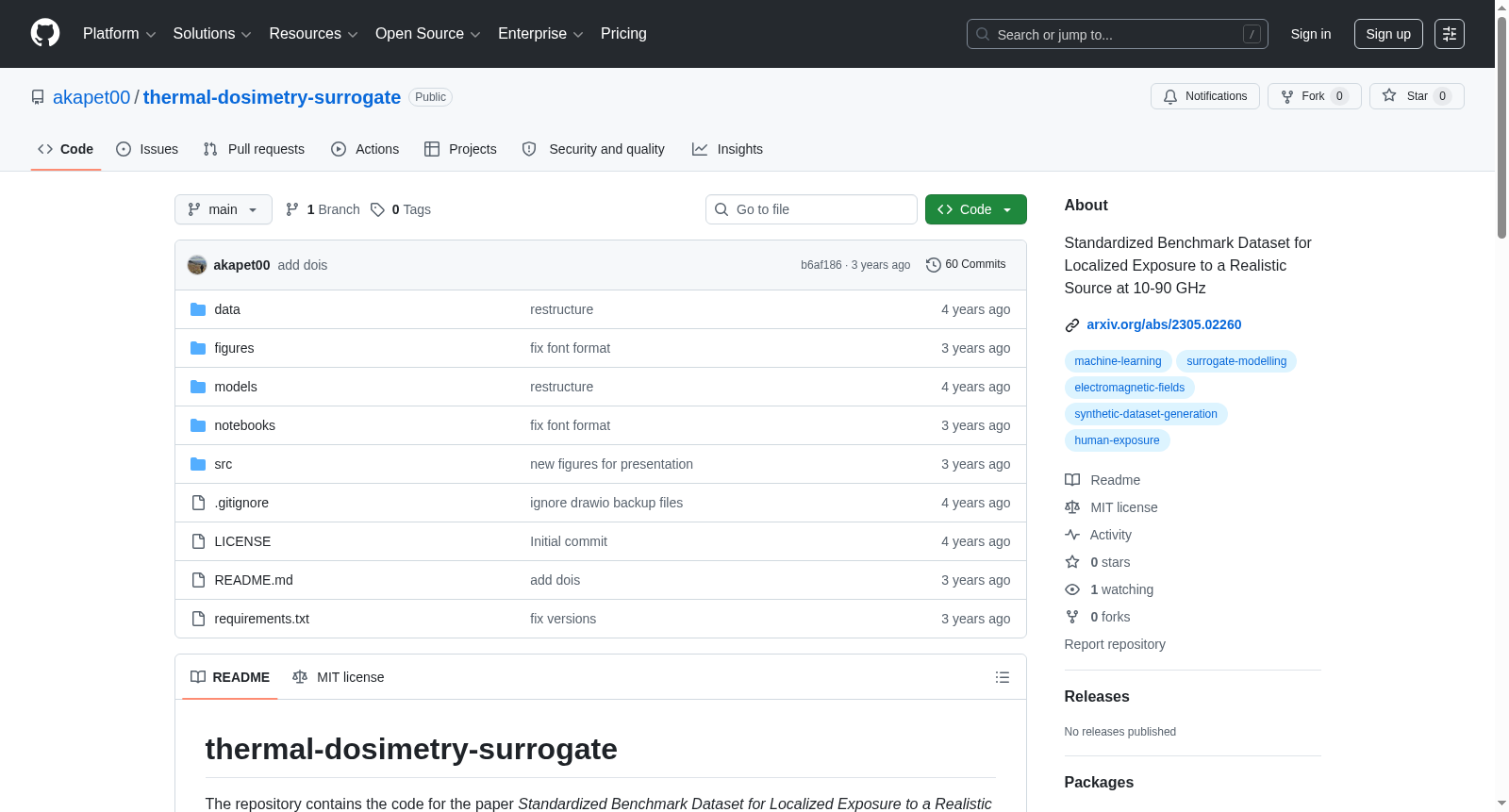Click the Report repository link
Screen dimensions: 1509x812
[1115, 644]
